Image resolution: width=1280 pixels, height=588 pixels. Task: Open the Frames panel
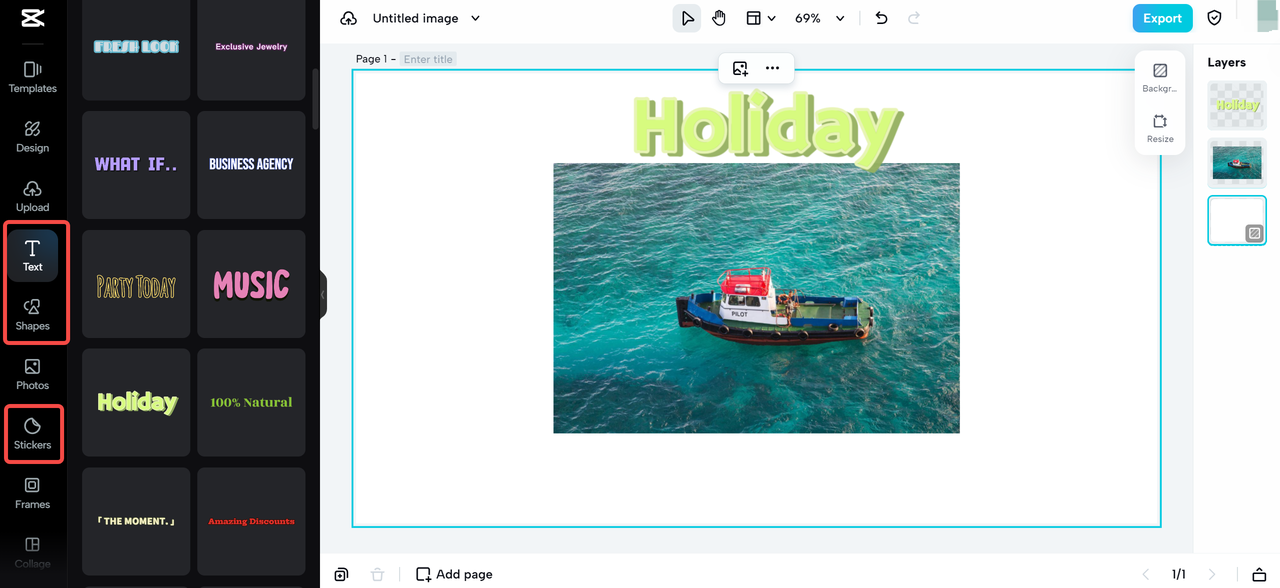(x=33, y=493)
